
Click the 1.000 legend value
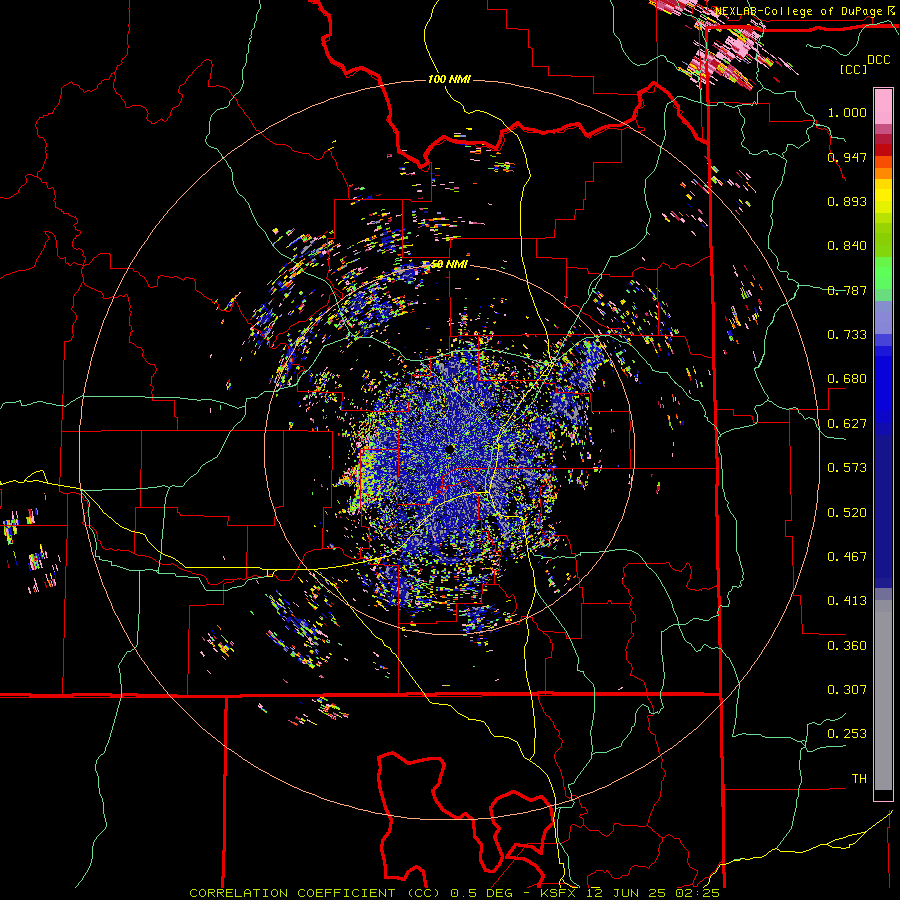pos(847,112)
